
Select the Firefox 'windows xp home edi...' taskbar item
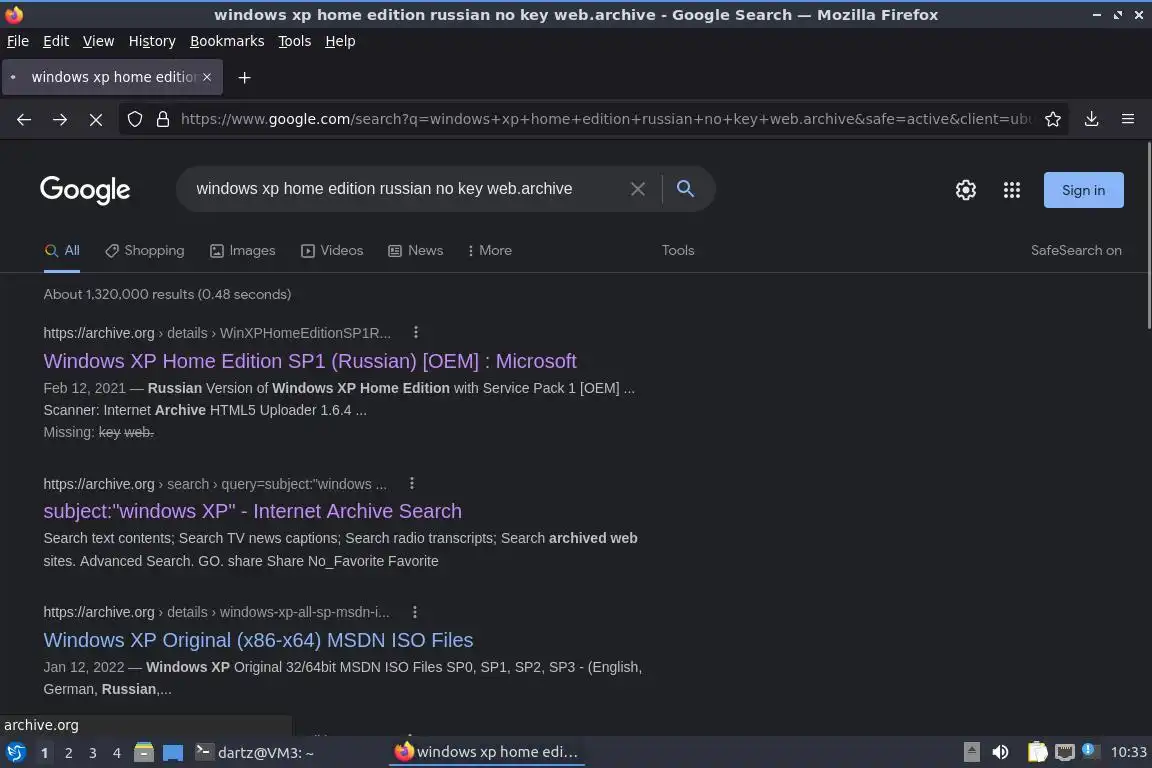point(486,752)
